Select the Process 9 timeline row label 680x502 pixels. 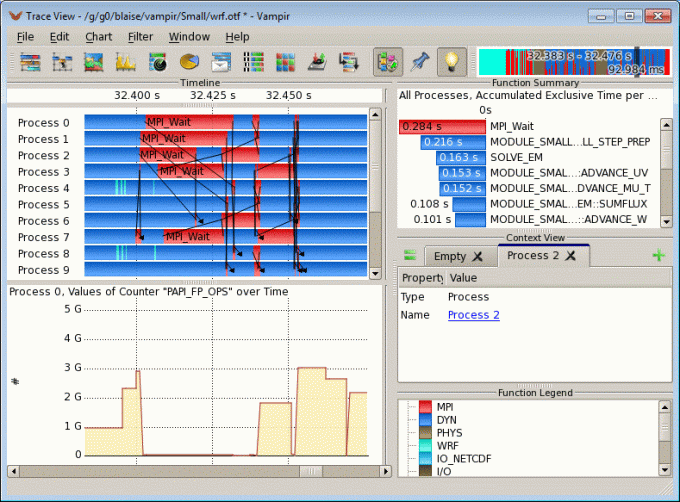[43, 270]
